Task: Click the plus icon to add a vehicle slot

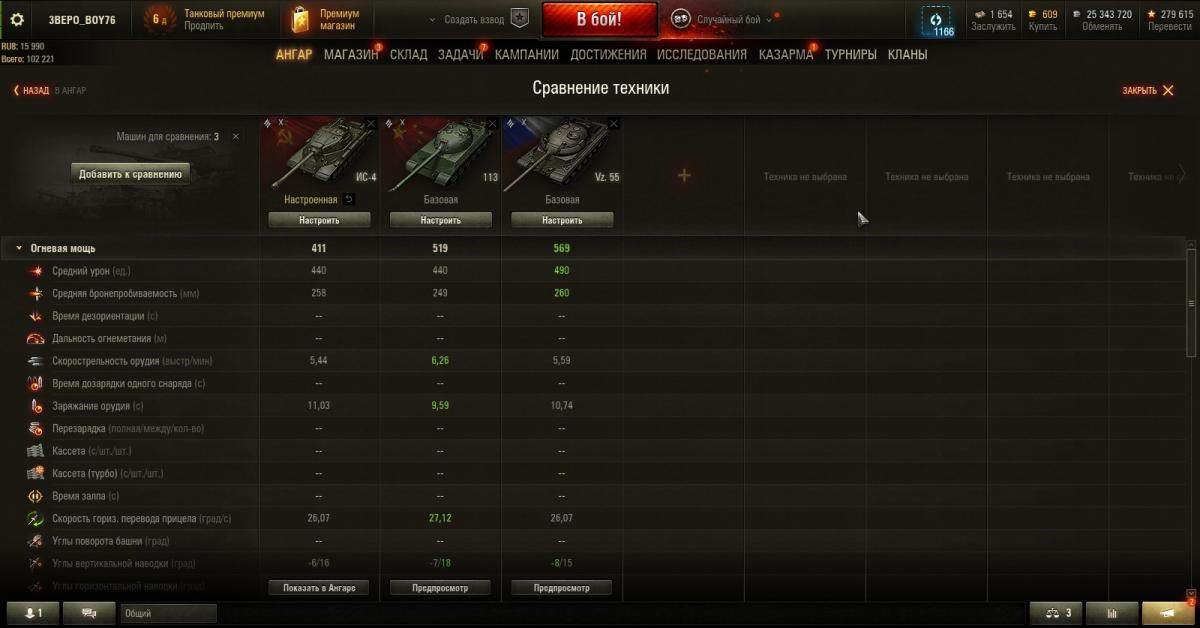Action: (684, 176)
